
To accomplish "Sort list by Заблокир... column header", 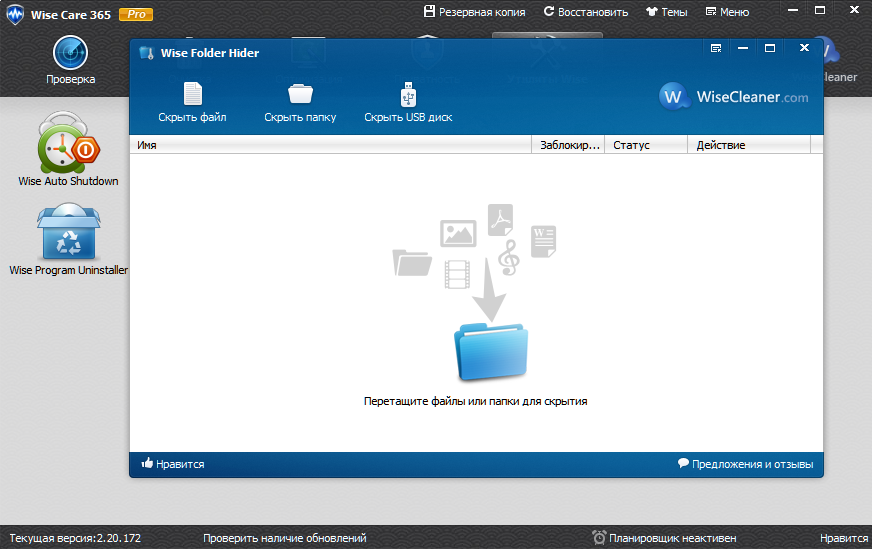I will click(x=568, y=145).
